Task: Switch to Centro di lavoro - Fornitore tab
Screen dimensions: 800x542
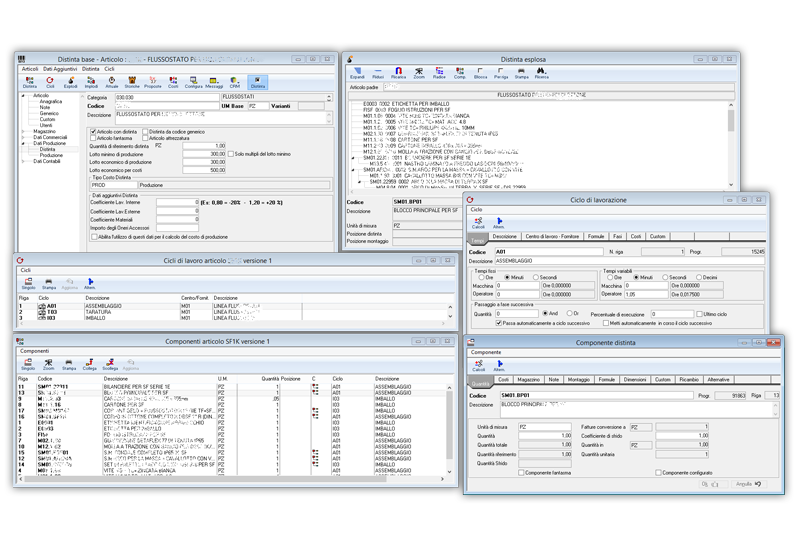Action: point(552,236)
